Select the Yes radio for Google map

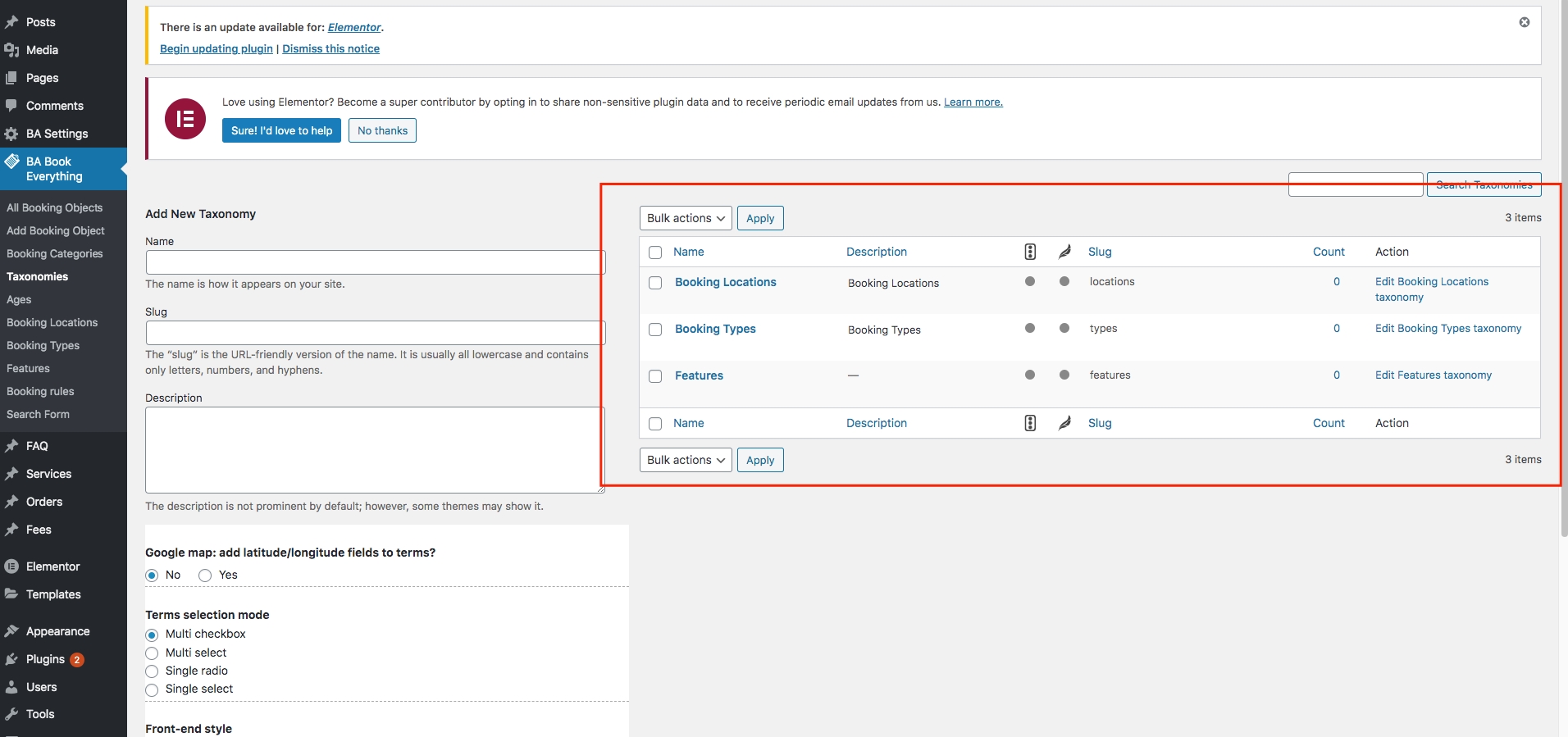click(x=205, y=575)
